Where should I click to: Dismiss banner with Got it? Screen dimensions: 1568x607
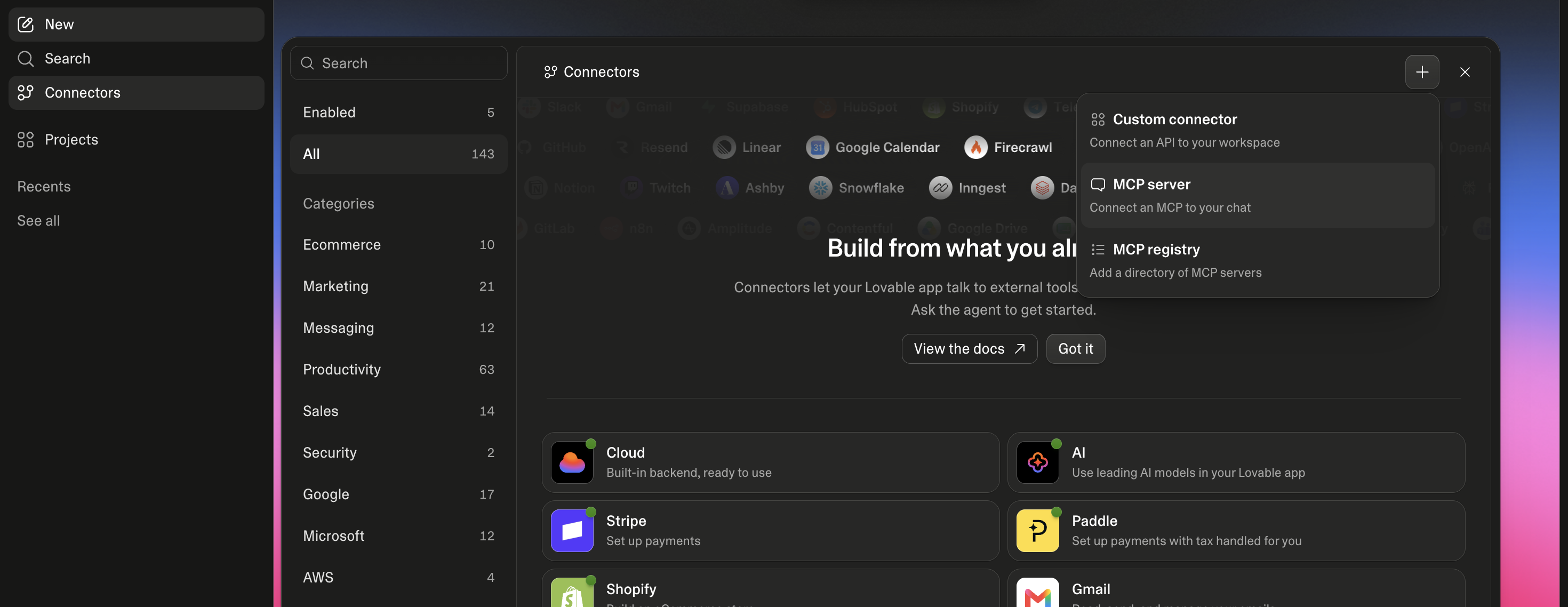(x=1075, y=349)
